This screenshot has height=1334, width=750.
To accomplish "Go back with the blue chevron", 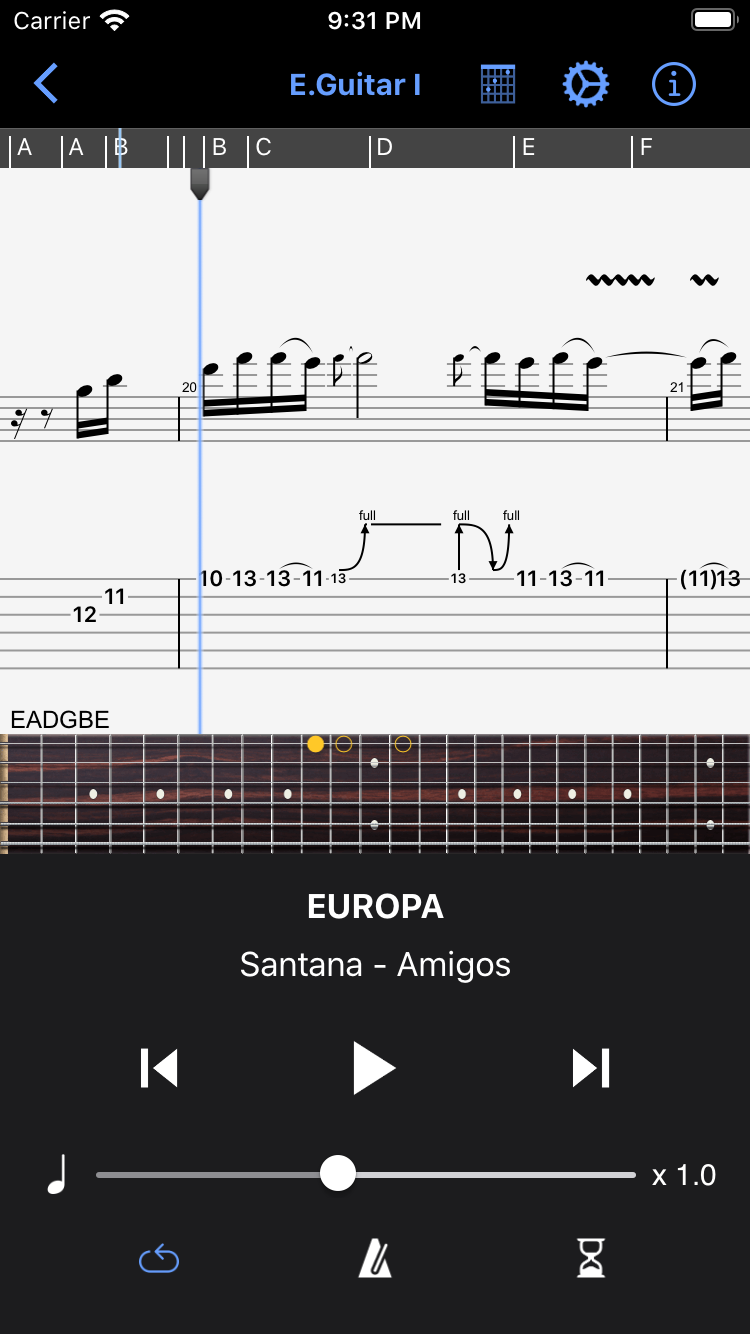I will [46, 84].
